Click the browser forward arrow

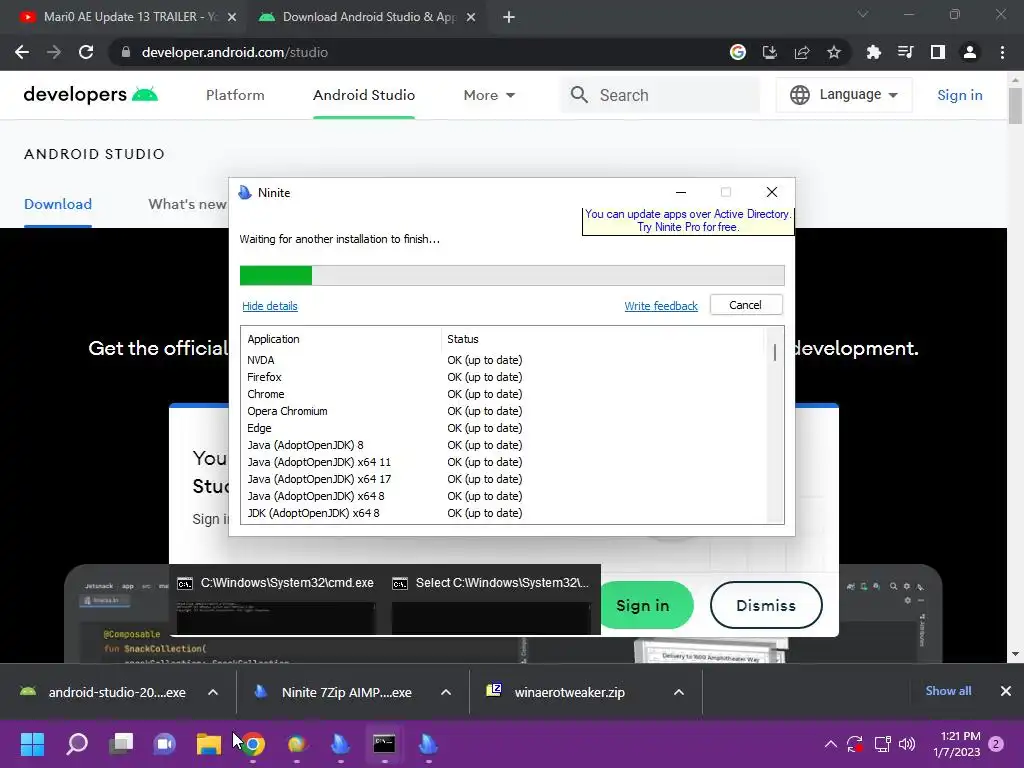point(54,52)
